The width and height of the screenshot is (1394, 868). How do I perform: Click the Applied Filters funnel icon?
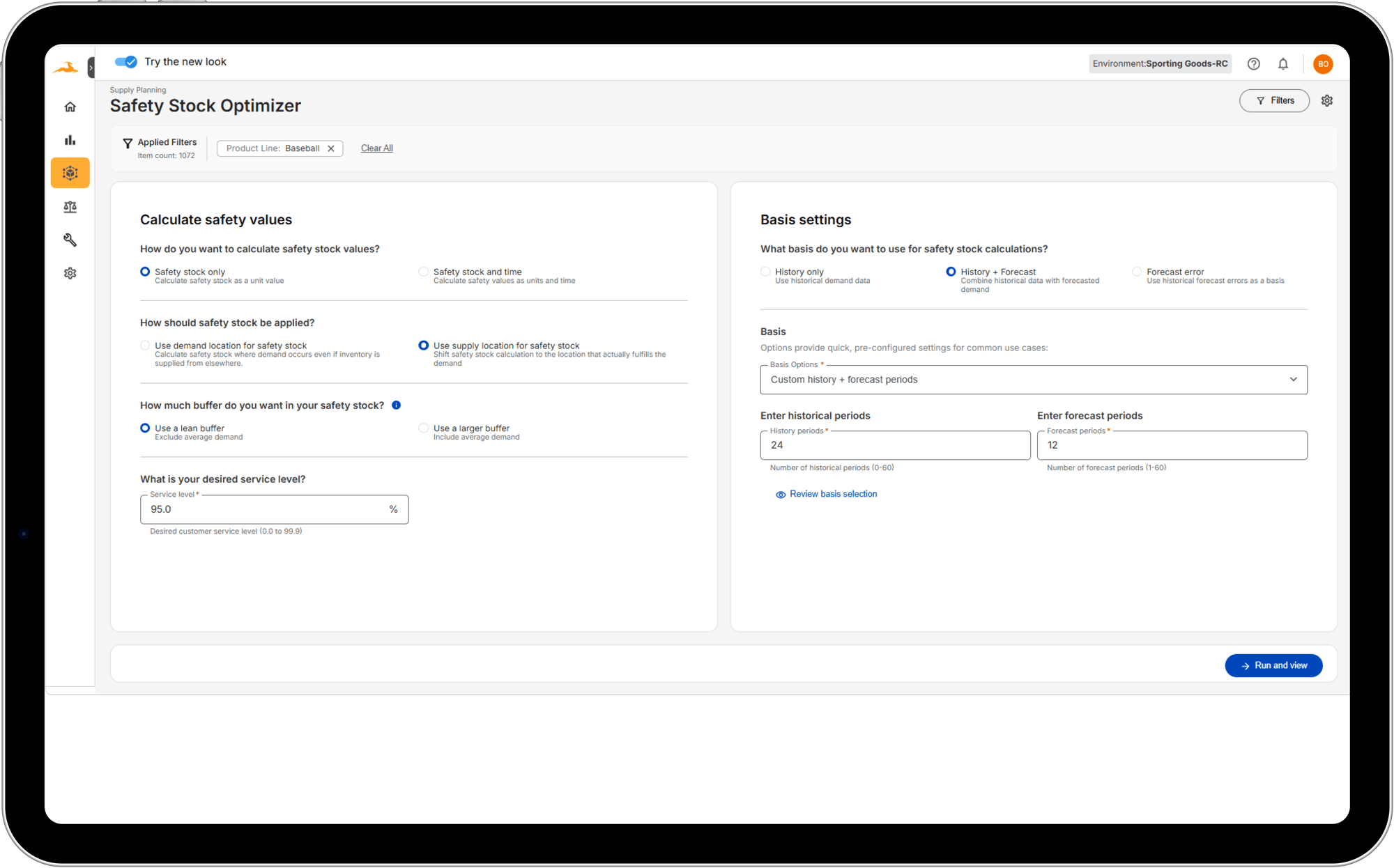pyautogui.click(x=128, y=143)
